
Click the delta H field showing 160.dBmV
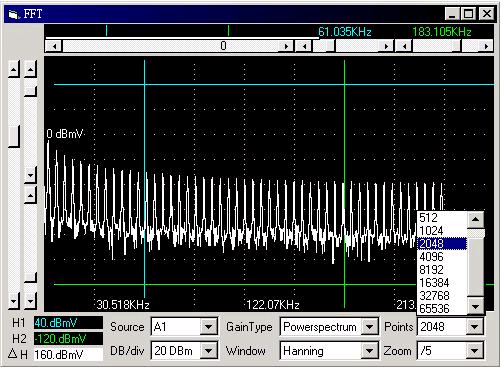tap(68, 354)
